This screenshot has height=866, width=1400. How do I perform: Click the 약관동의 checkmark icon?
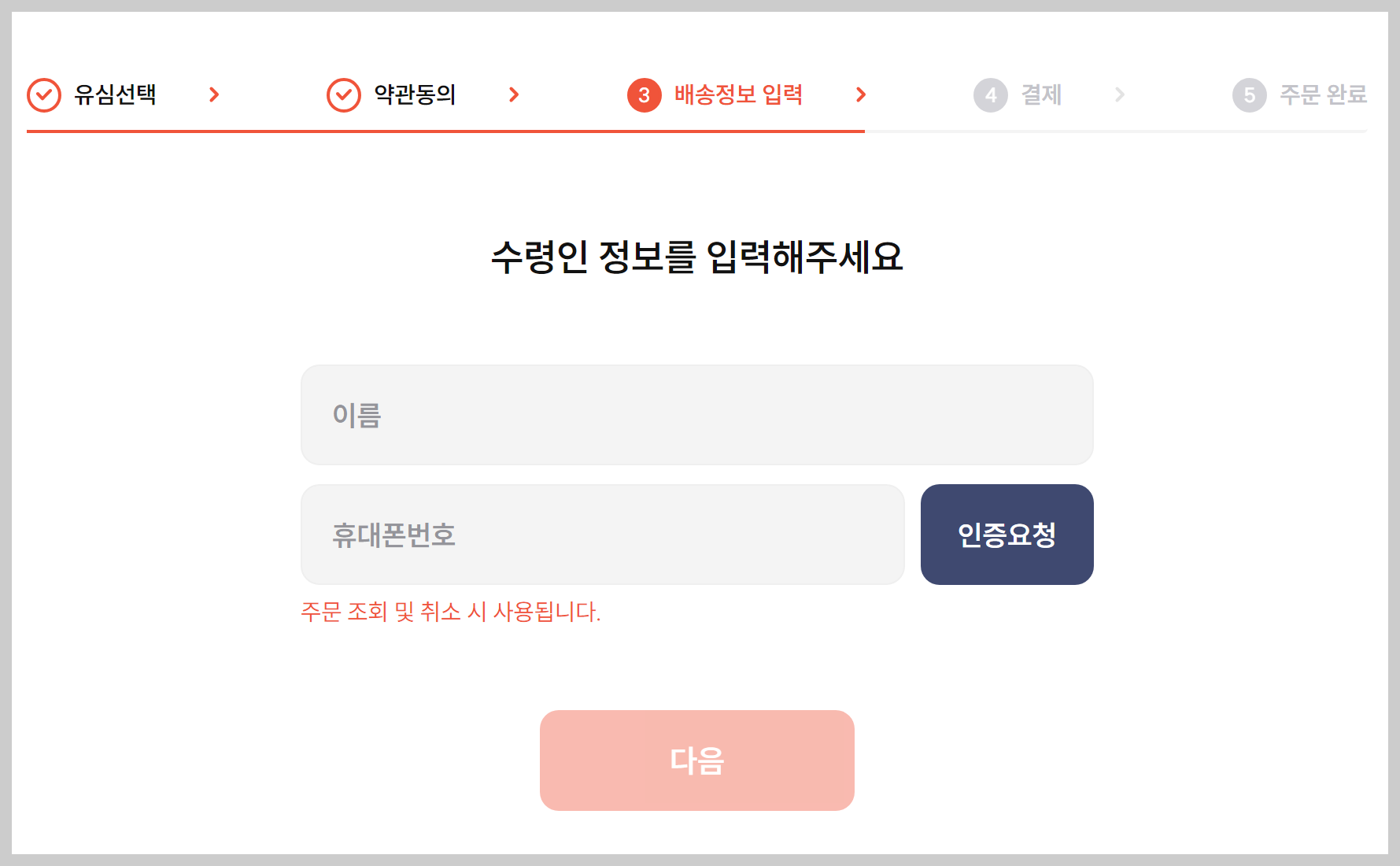click(x=344, y=94)
